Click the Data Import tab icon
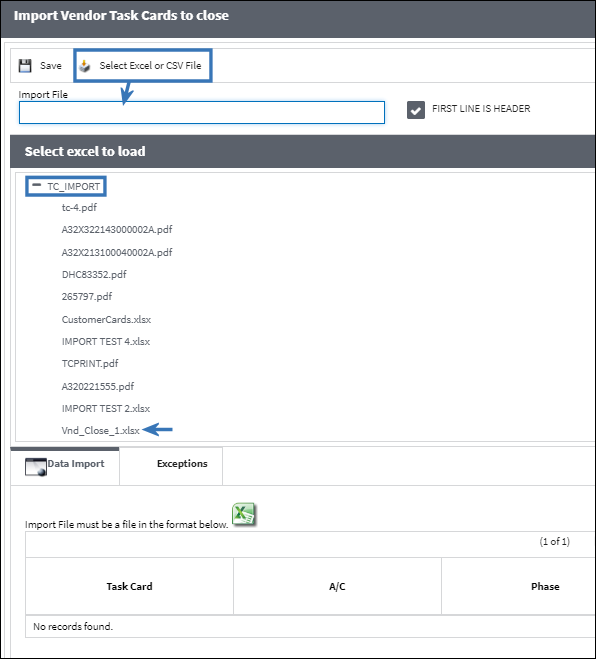The width and height of the screenshot is (596, 659). (36, 467)
